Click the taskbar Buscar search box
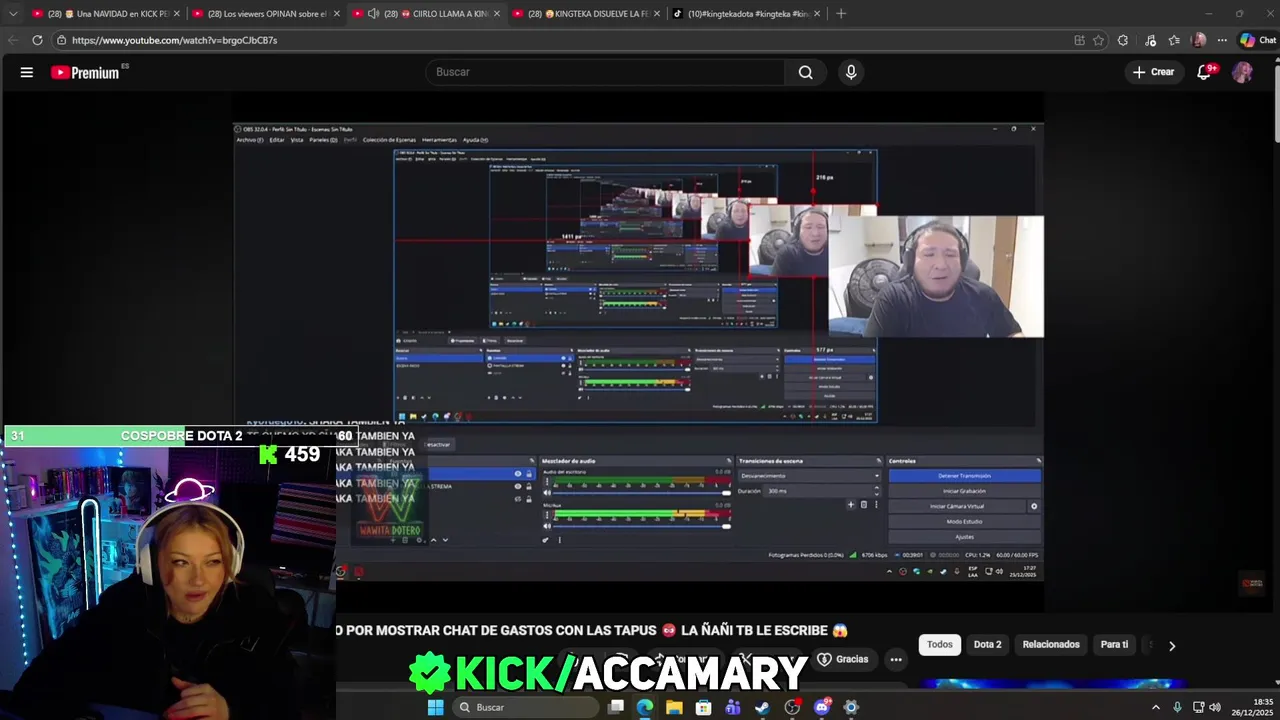Screen dimensions: 1280x720 (x=525, y=707)
